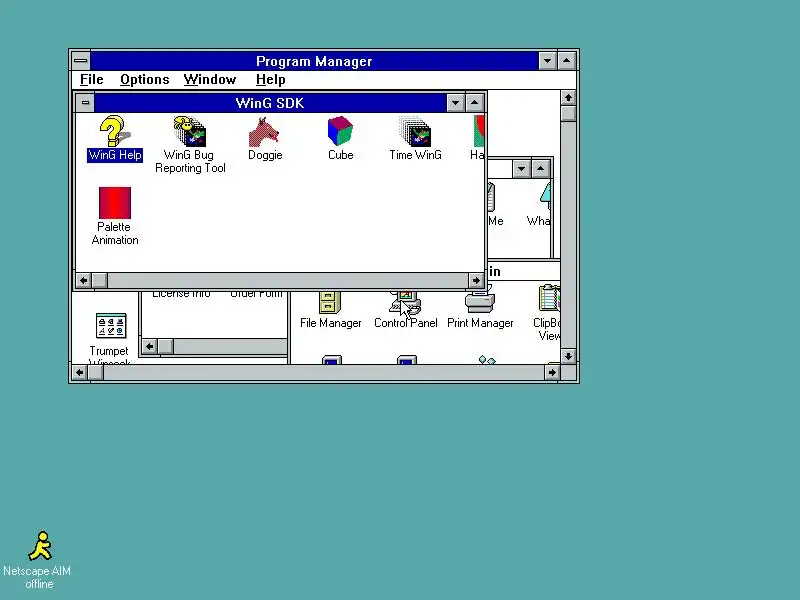This screenshot has width=800, height=600.
Task: Maximize the Program Manager window
Action: coord(567,61)
